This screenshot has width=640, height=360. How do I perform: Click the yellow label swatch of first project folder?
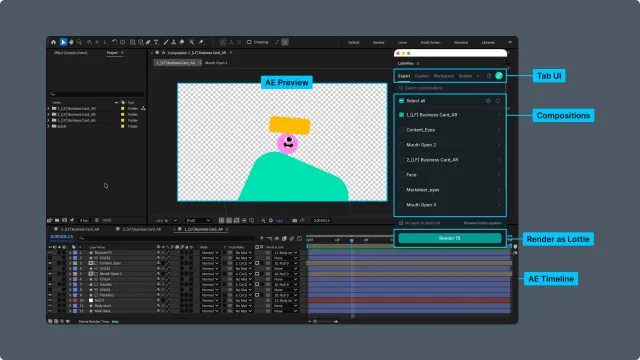[122, 109]
